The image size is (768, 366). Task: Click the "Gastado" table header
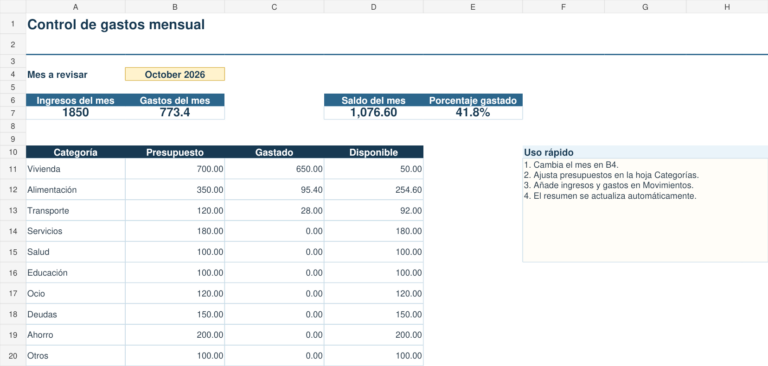(274, 152)
